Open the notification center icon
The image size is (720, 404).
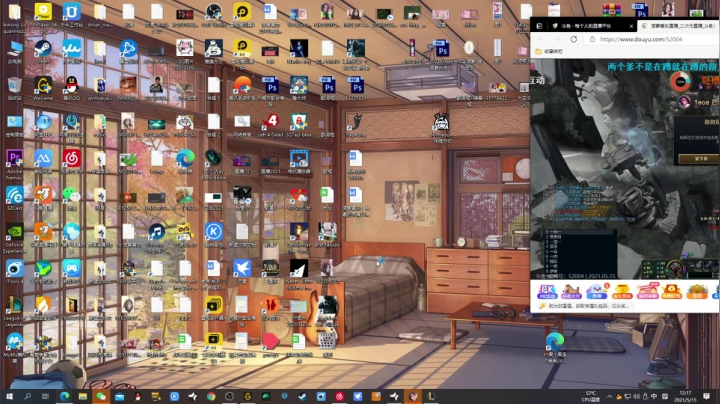tap(706, 396)
